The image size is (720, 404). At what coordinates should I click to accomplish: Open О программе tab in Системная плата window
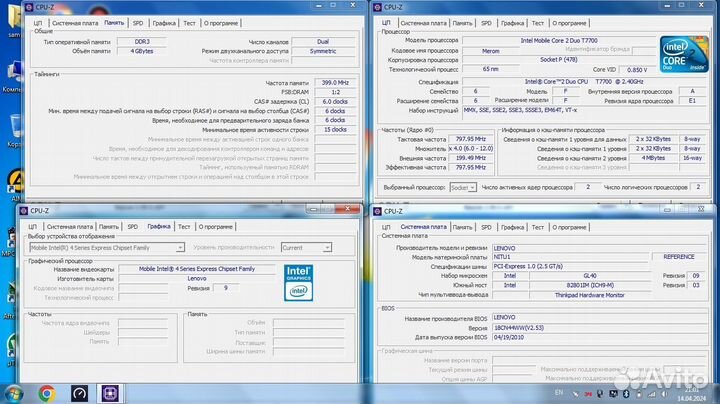coord(569,227)
